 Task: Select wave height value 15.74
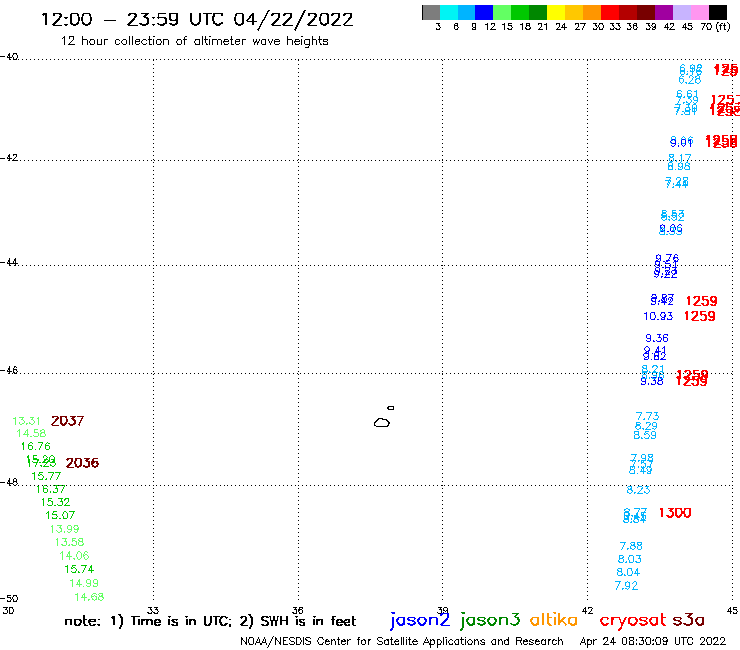coord(79,569)
